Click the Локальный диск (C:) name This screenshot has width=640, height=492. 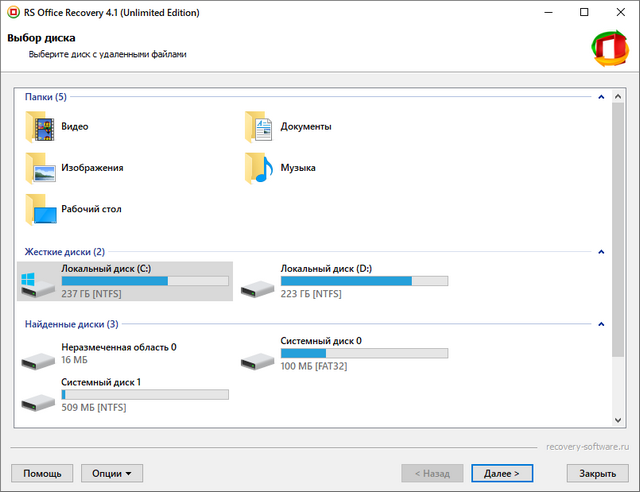tap(106, 269)
